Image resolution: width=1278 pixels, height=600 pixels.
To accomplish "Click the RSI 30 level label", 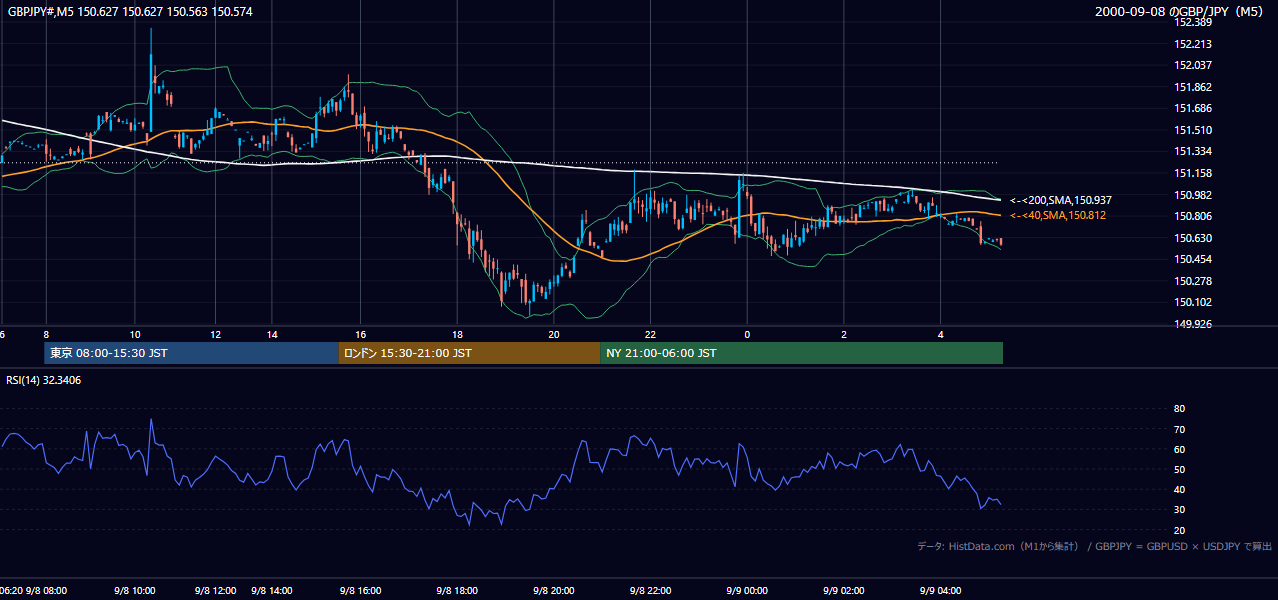I will [1180, 510].
